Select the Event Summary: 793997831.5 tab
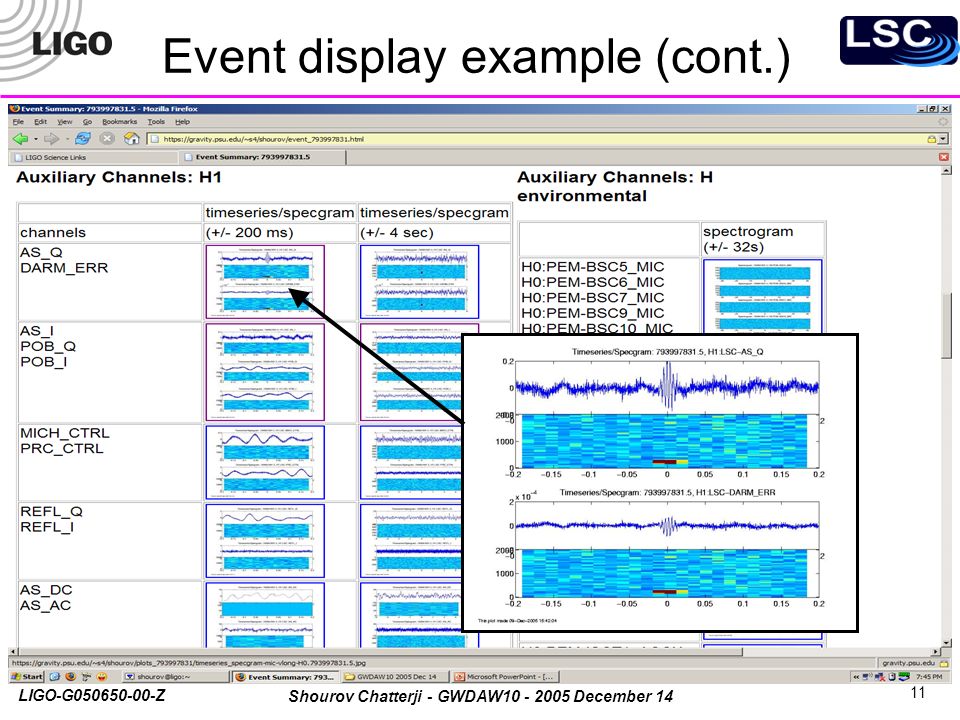 point(263,157)
